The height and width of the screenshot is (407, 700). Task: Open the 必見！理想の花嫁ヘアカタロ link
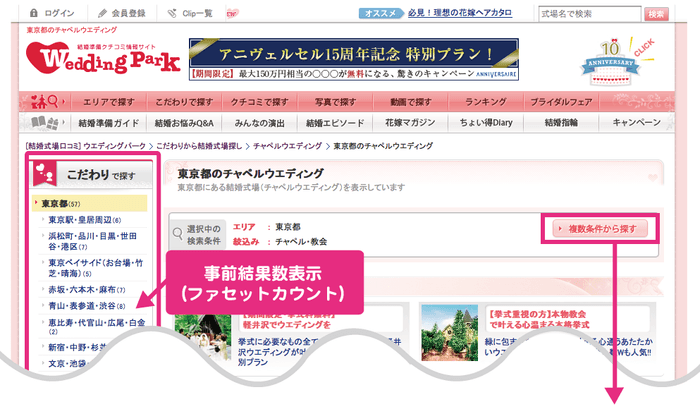click(x=460, y=13)
